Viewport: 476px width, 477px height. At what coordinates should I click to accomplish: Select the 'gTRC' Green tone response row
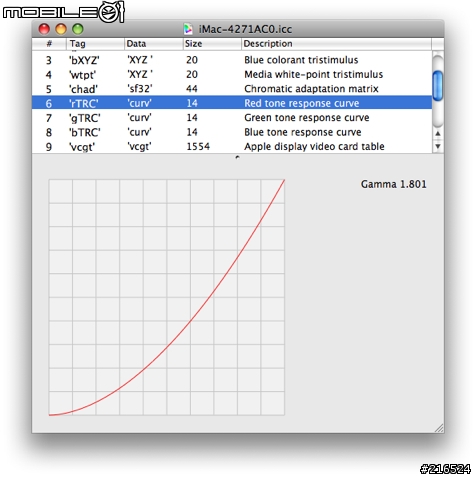click(x=232, y=118)
